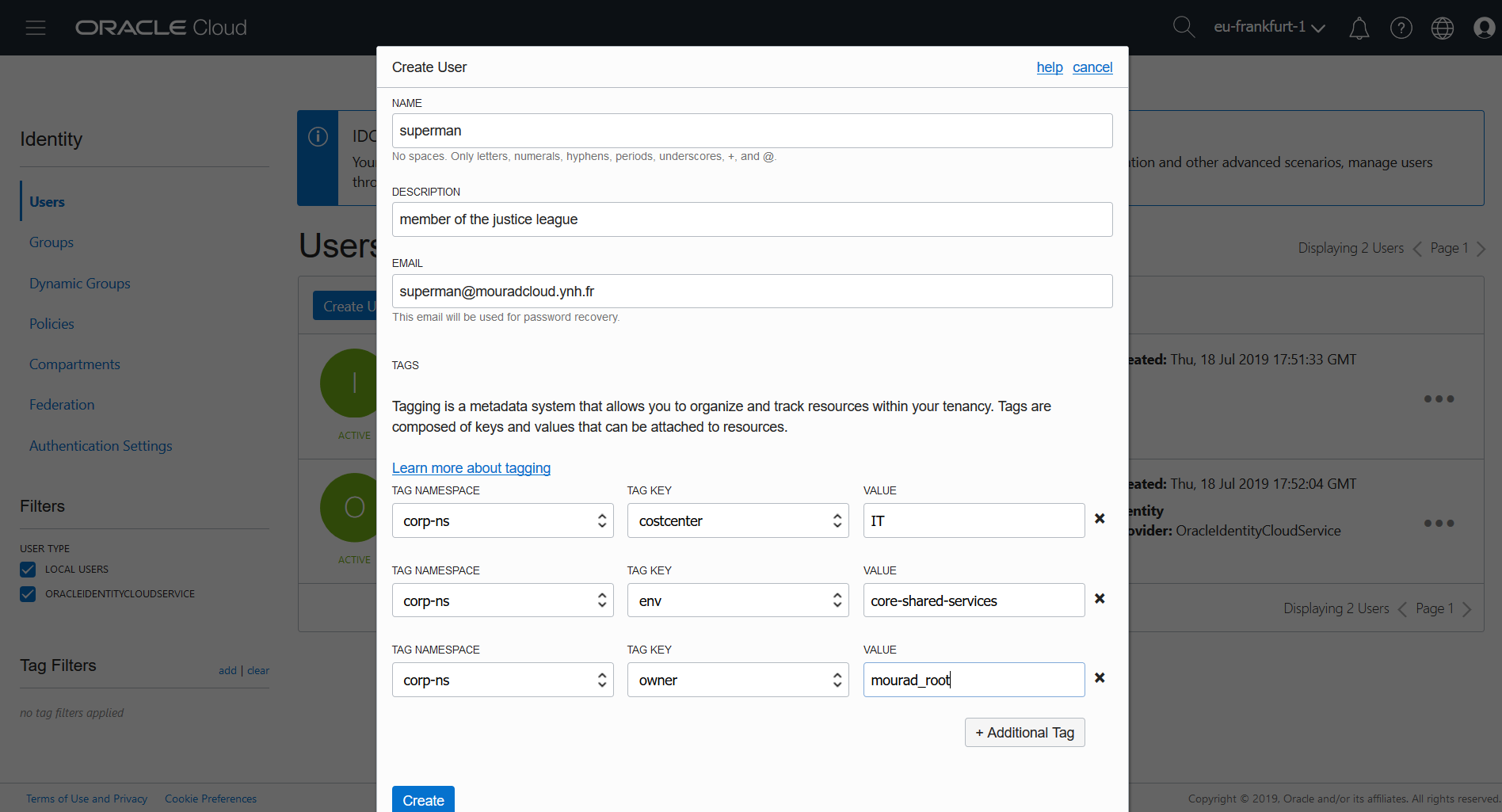Open the navigation hamburger menu
The image size is (1502, 812).
35,27
